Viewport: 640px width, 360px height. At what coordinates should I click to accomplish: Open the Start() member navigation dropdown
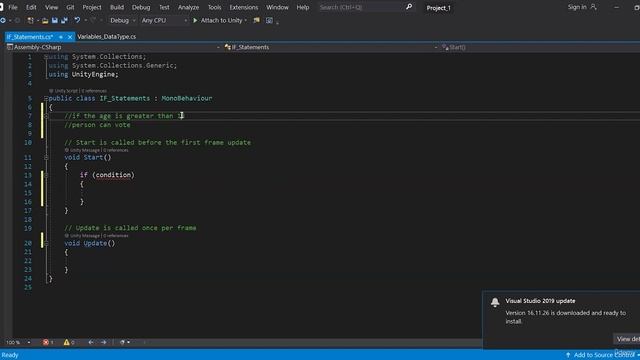click(540, 47)
